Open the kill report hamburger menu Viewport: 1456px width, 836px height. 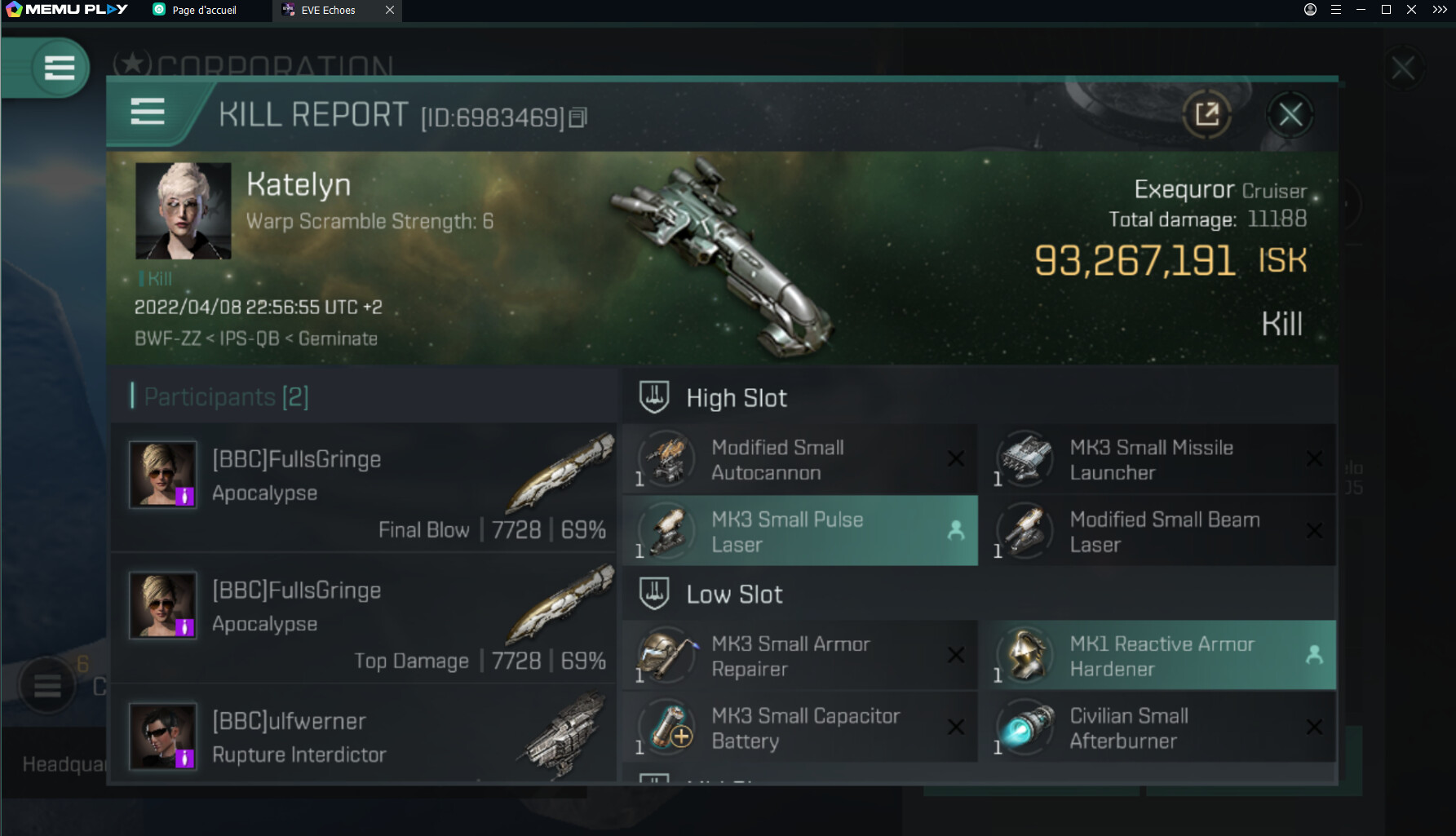(148, 112)
